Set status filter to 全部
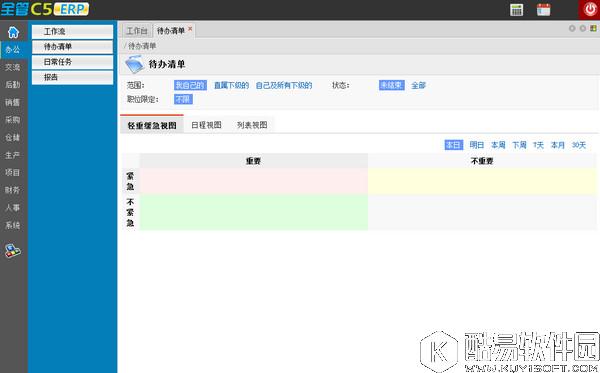Viewport: 600px width, 373px height. (x=418, y=85)
